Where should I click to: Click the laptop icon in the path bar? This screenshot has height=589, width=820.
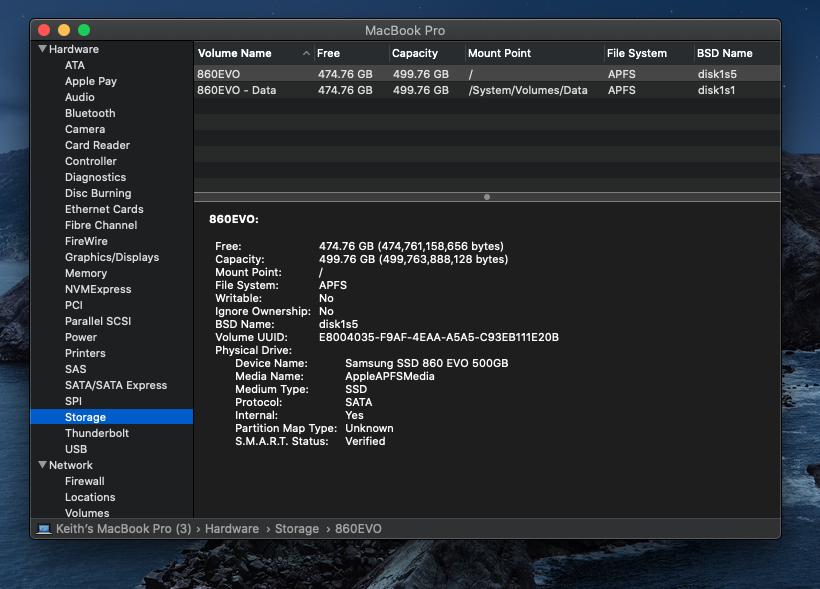pyautogui.click(x=44, y=528)
